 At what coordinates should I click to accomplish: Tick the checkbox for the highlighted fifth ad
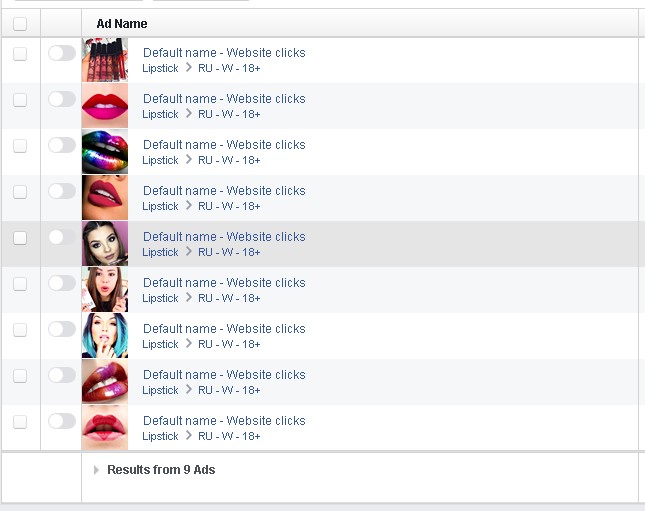coord(20,238)
